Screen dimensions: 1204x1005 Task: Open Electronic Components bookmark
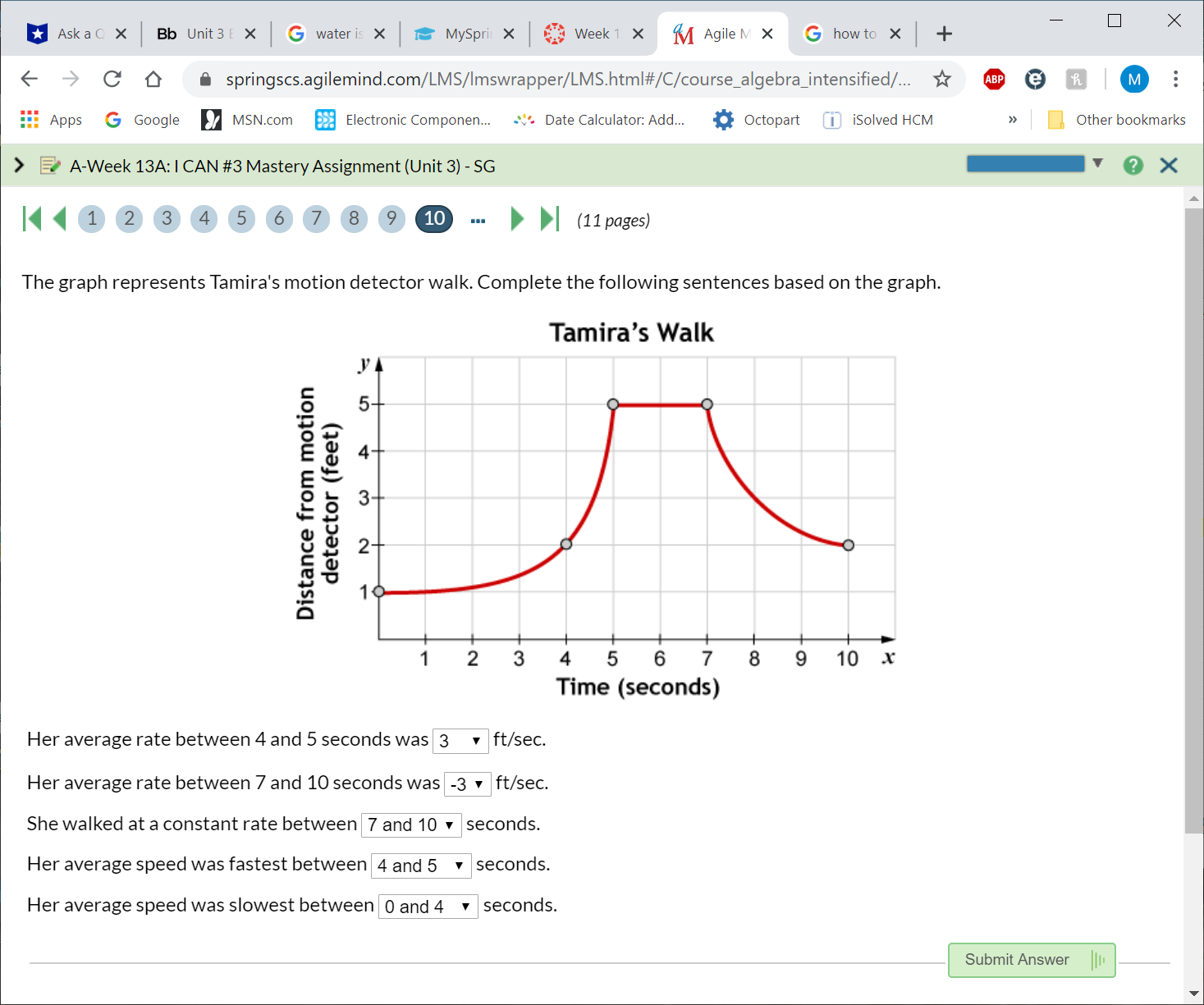coord(403,120)
